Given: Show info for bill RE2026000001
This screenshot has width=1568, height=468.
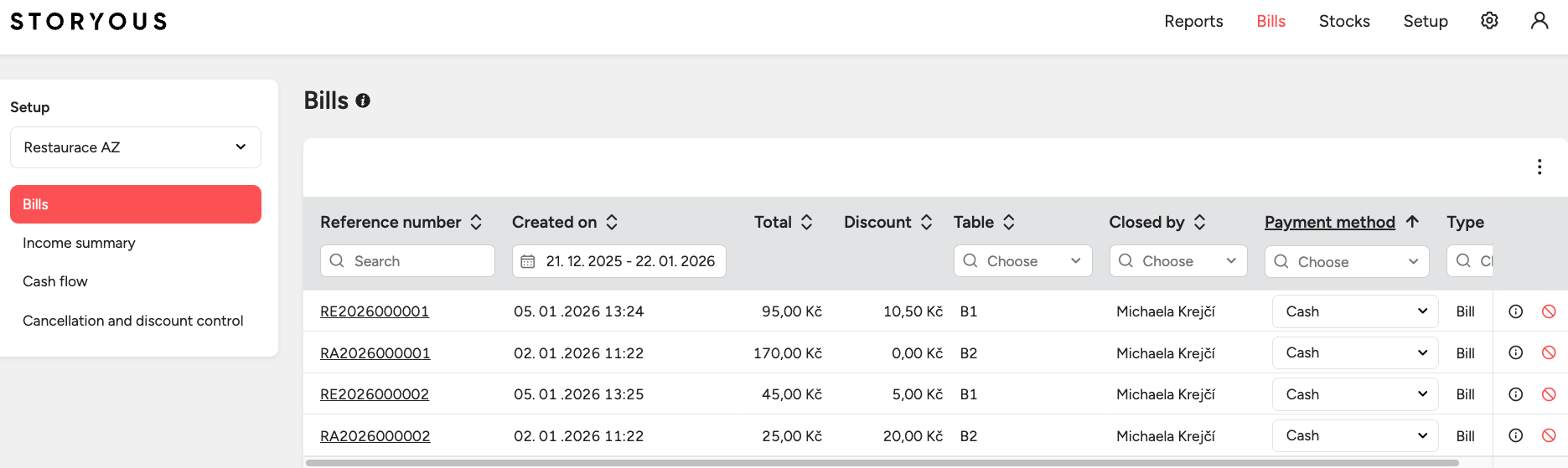Looking at the screenshot, I should pyautogui.click(x=1516, y=311).
